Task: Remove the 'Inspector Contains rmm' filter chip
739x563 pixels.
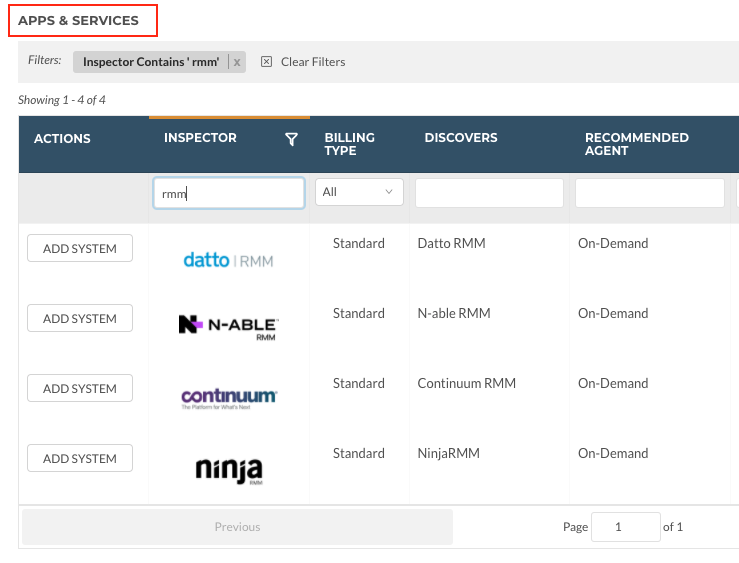Action: pyautogui.click(x=237, y=62)
